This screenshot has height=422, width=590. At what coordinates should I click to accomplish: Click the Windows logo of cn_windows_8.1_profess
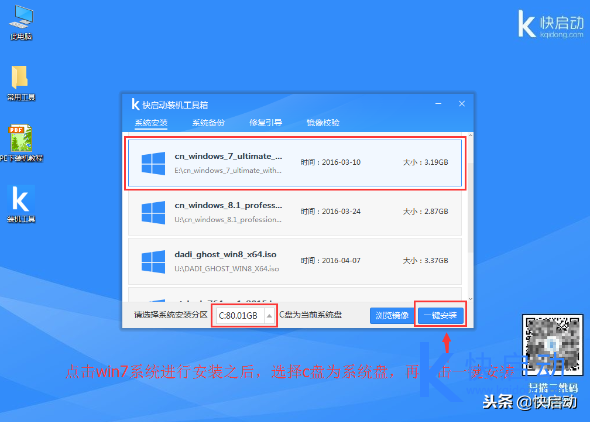pos(153,213)
